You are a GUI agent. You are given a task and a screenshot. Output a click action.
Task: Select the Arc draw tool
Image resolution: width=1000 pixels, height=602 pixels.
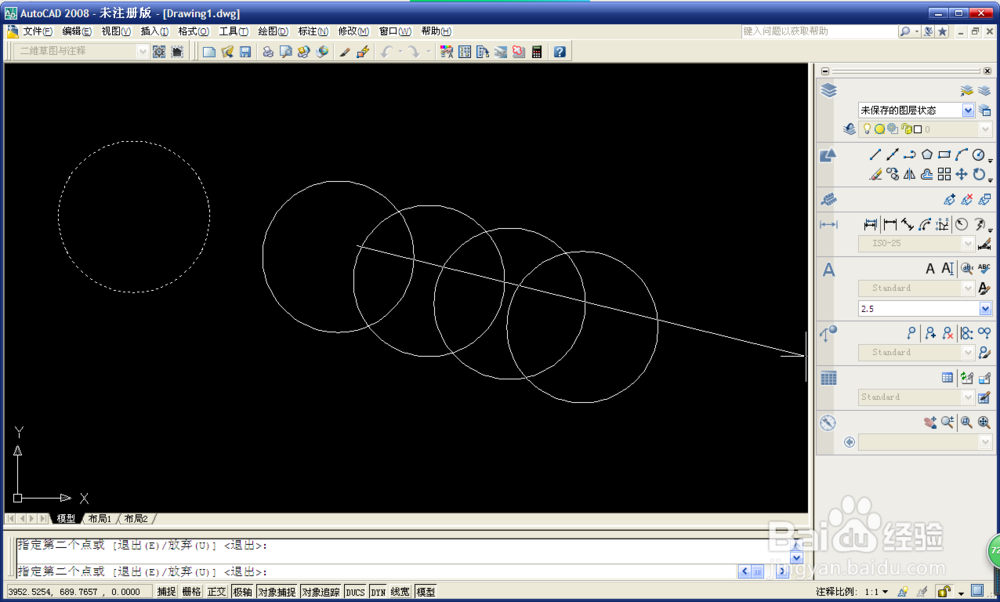coord(962,154)
